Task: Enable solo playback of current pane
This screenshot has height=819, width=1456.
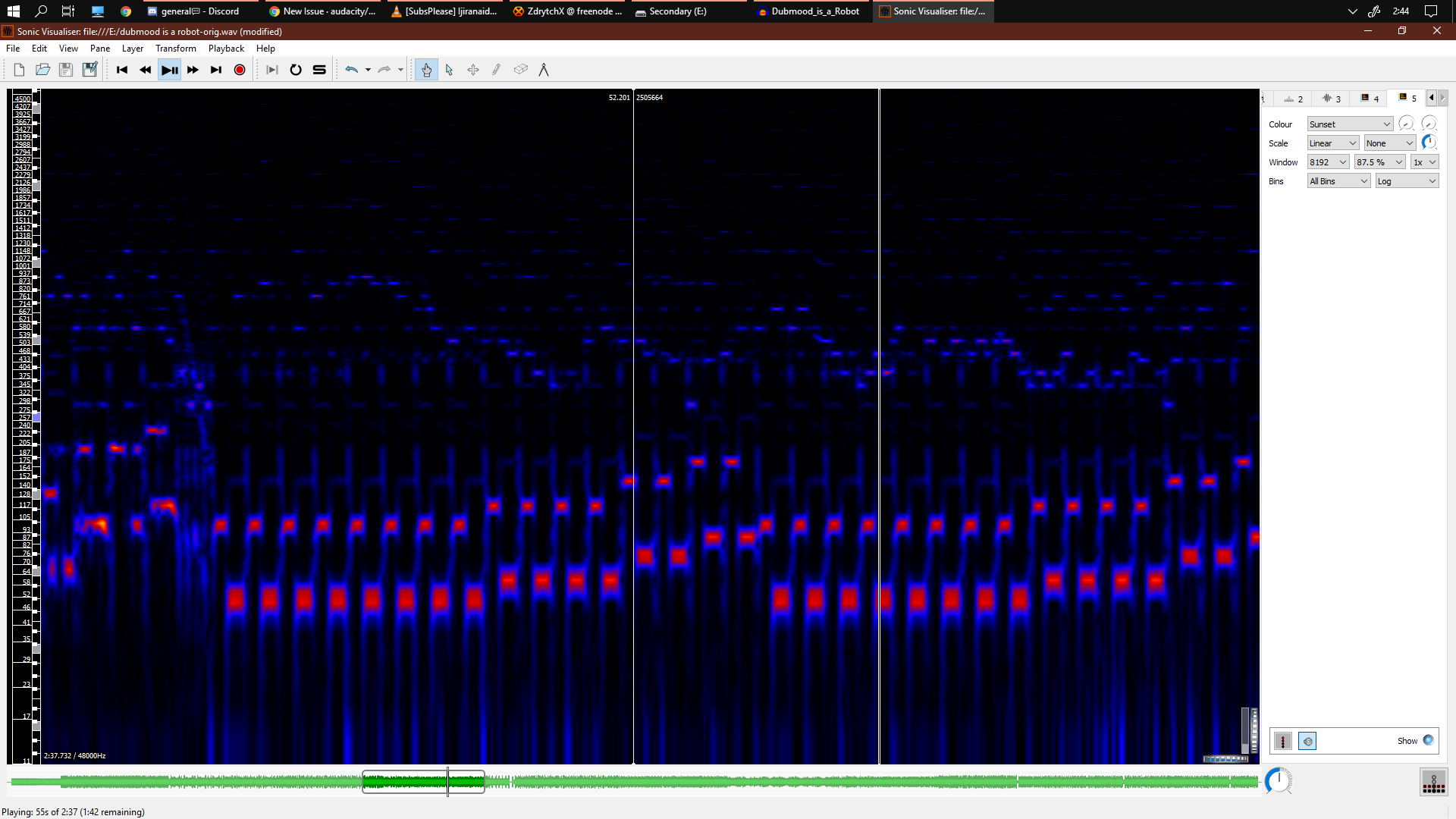Action: [x=318, y=69]
